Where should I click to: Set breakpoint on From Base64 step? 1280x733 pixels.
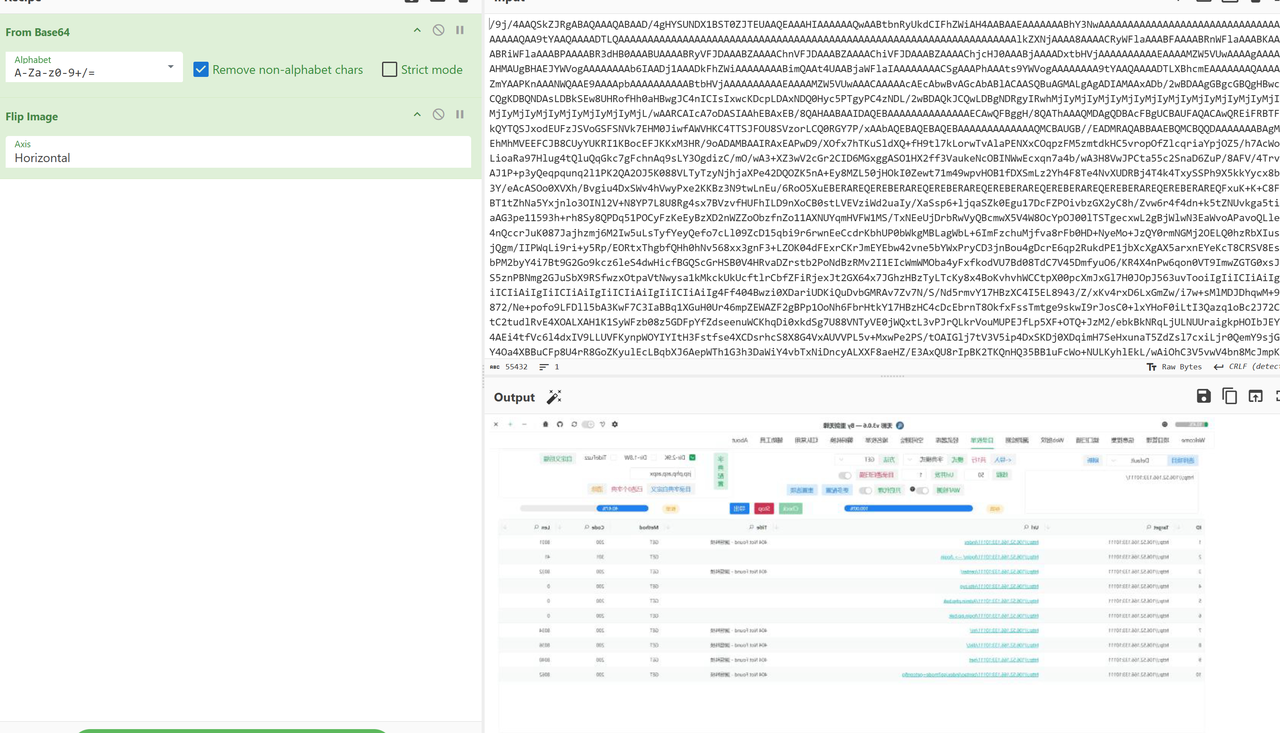(460, 31)
